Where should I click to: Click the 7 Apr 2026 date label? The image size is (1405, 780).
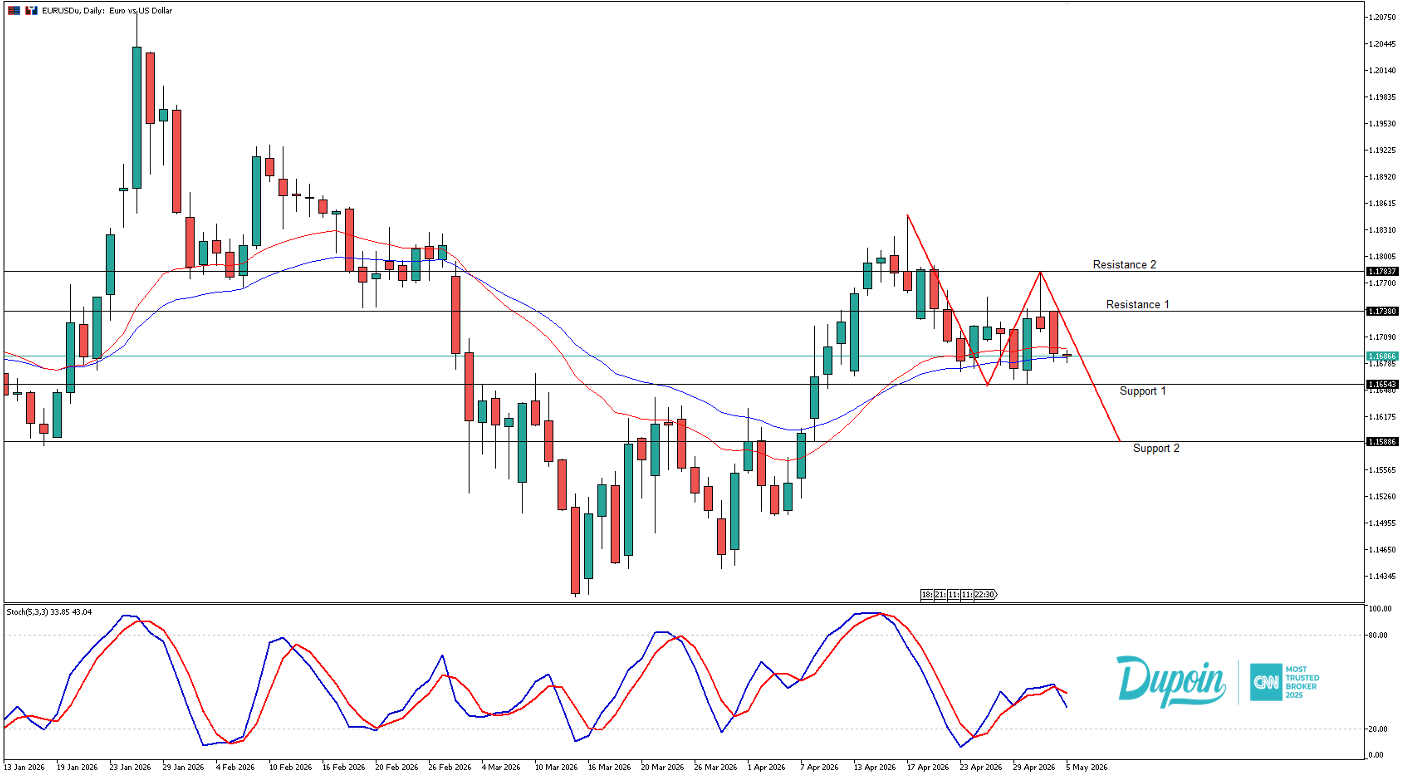pyautogui.click(x=819, y=767)
